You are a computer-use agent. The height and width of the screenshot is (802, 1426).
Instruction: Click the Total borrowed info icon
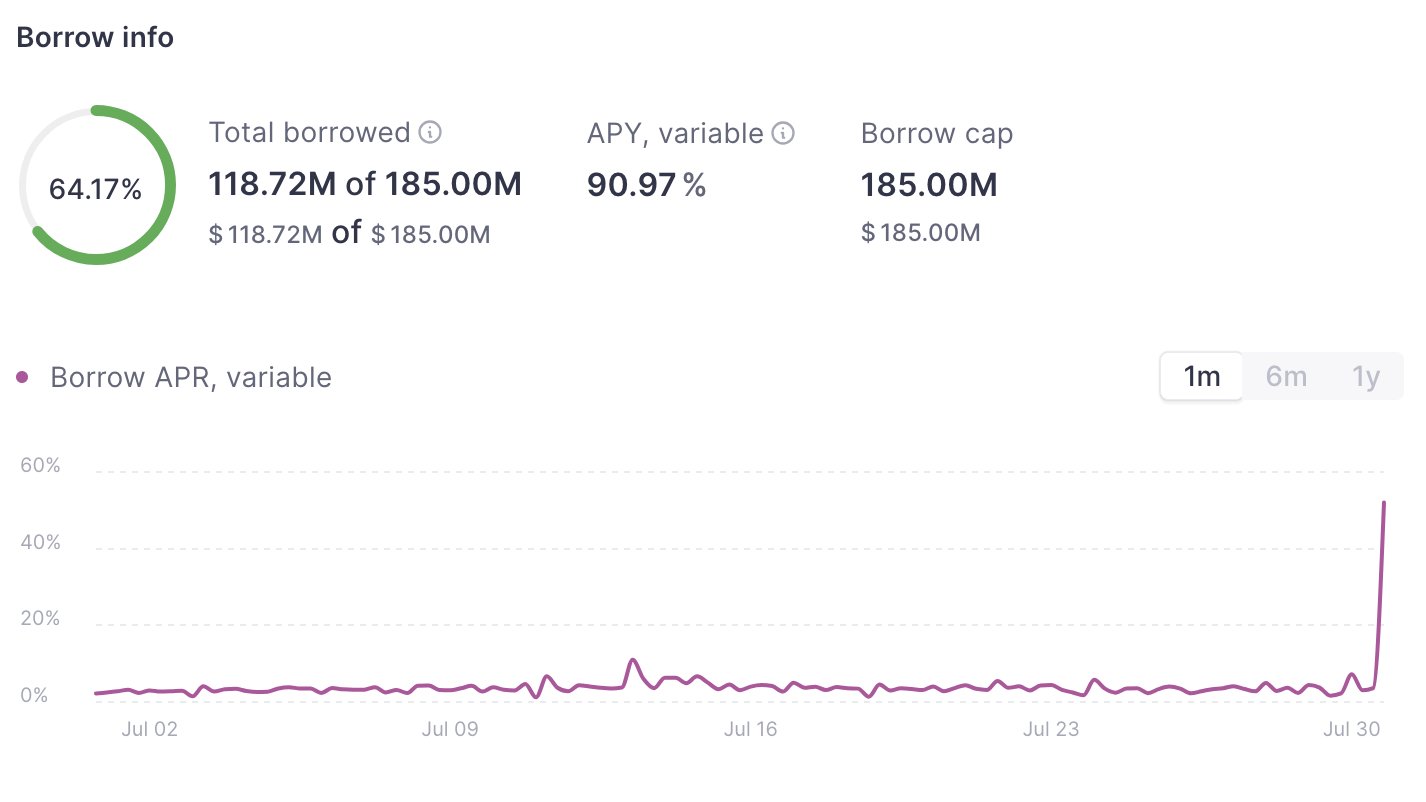tap(430, 132)
